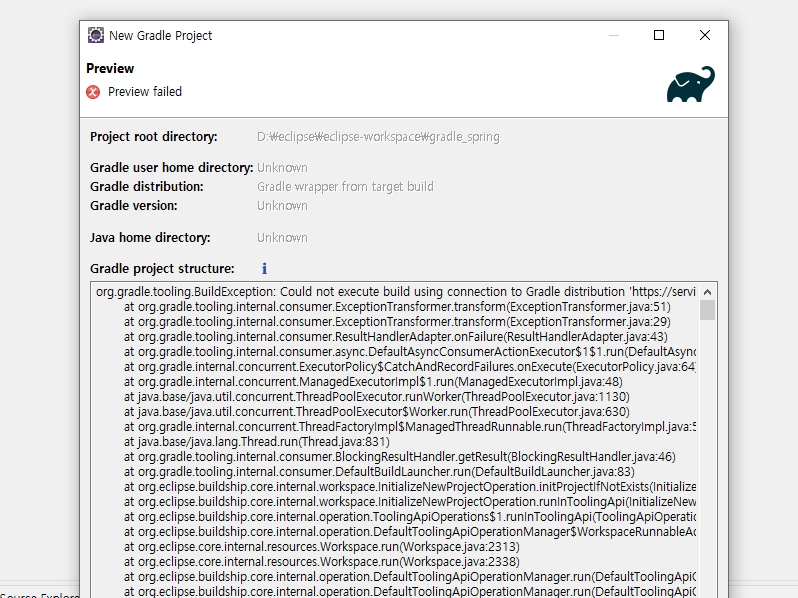Click the WorkspaceRunnableAdapter trace line
Image resolution: width=798 pixels, height=598 pixels.
pyautogui.click(x=410, y=532)
